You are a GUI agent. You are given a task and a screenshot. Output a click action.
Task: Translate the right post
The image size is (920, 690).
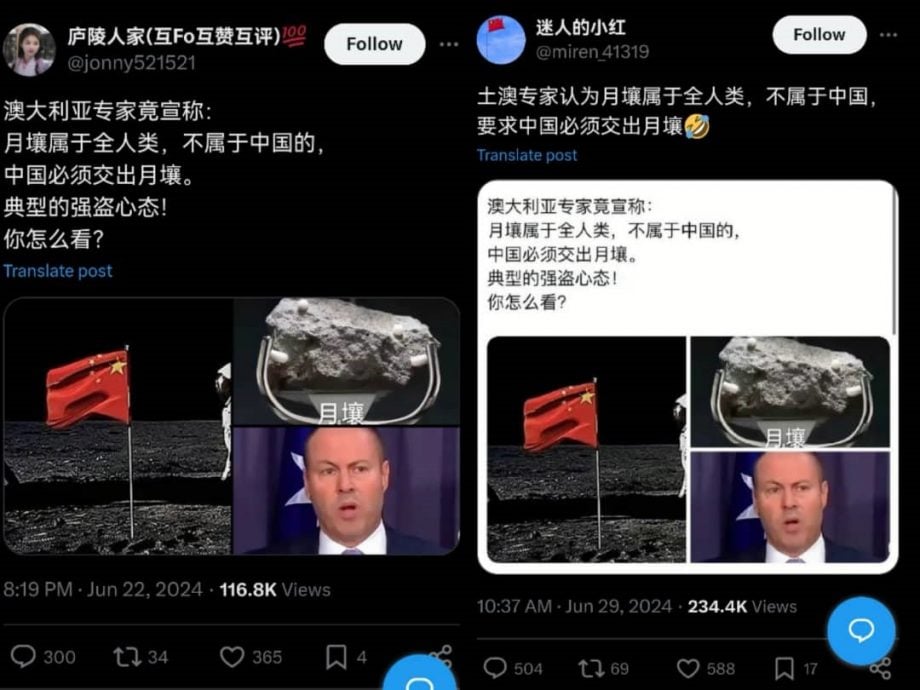pos(526,155)
